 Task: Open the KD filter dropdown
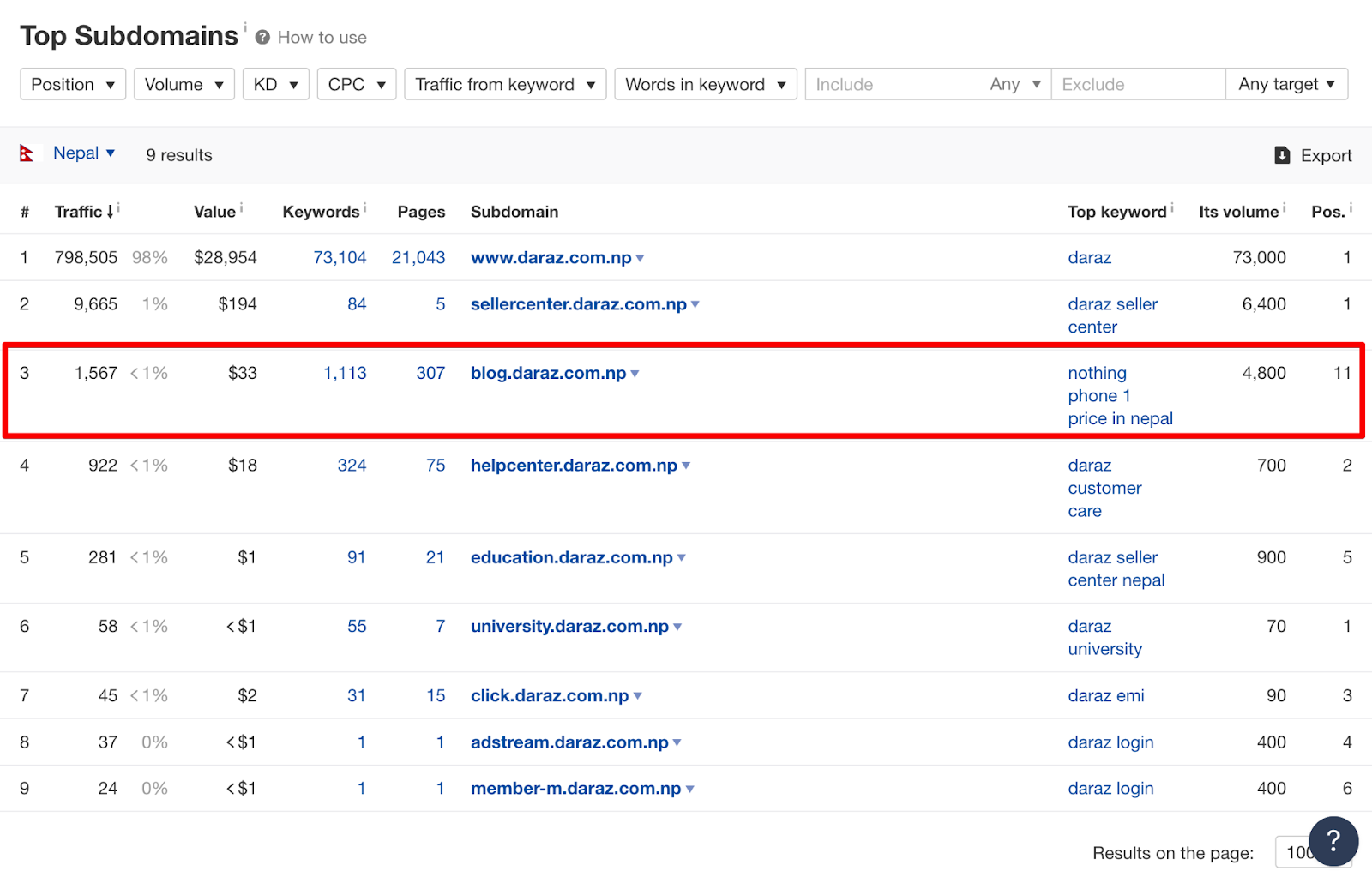click(276, 84)
